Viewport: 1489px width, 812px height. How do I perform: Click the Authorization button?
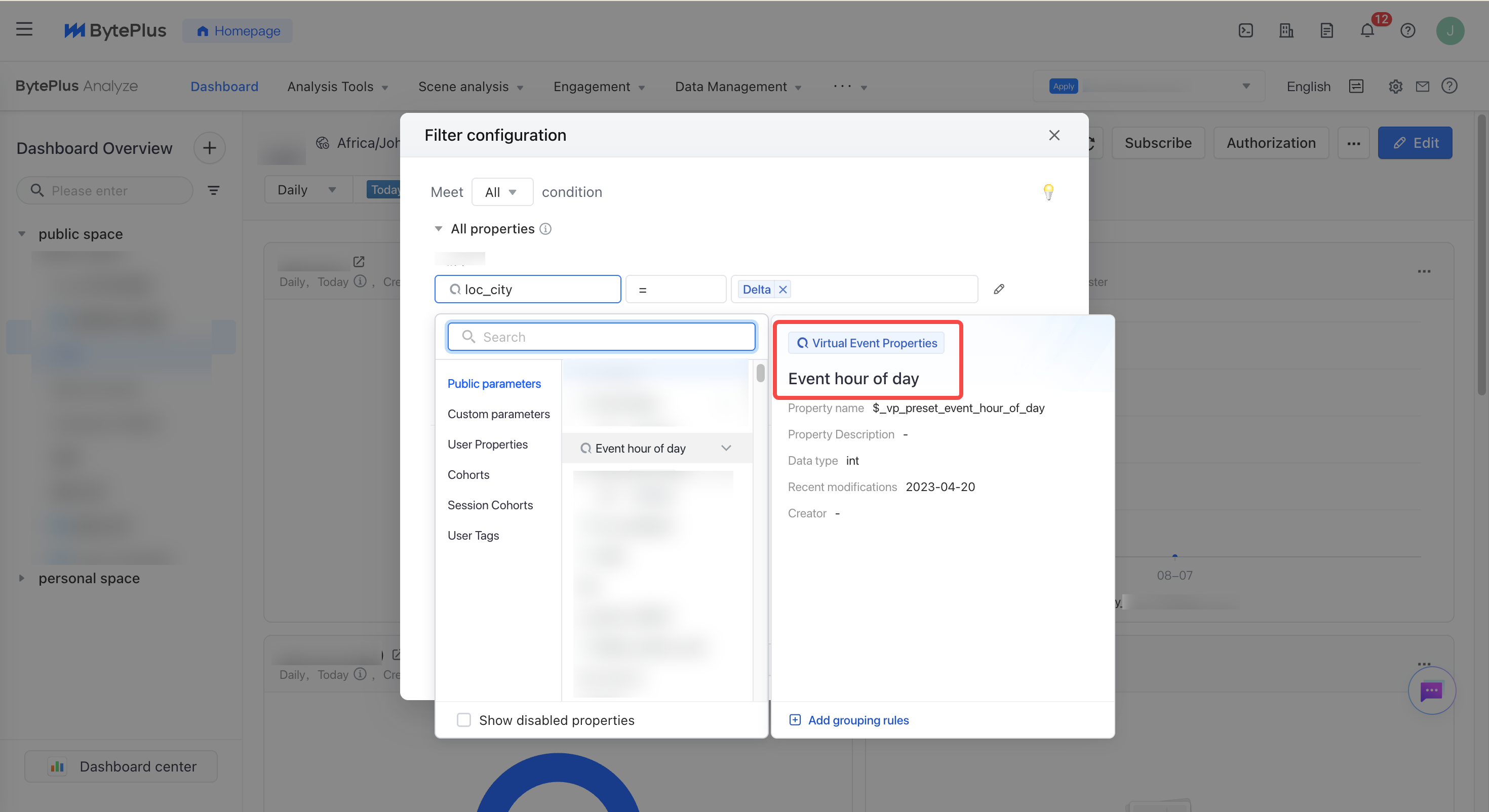(1271, 143)
